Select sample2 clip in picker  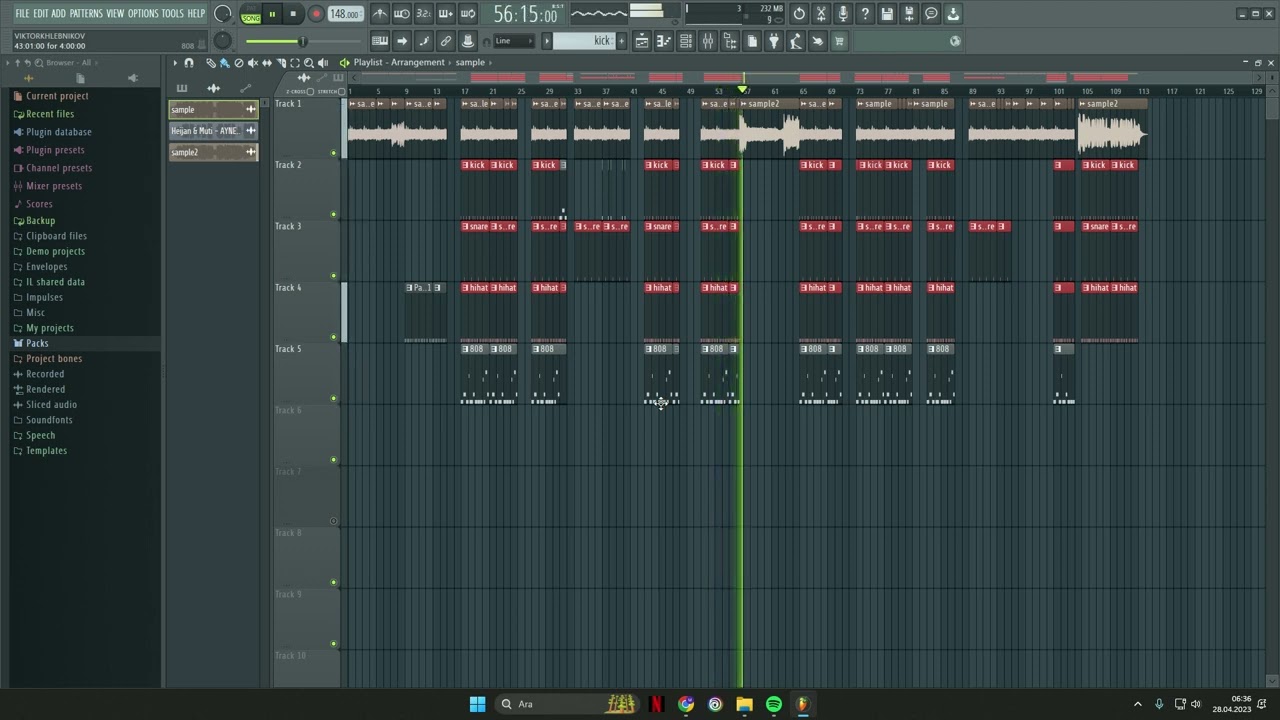[213, 152]
